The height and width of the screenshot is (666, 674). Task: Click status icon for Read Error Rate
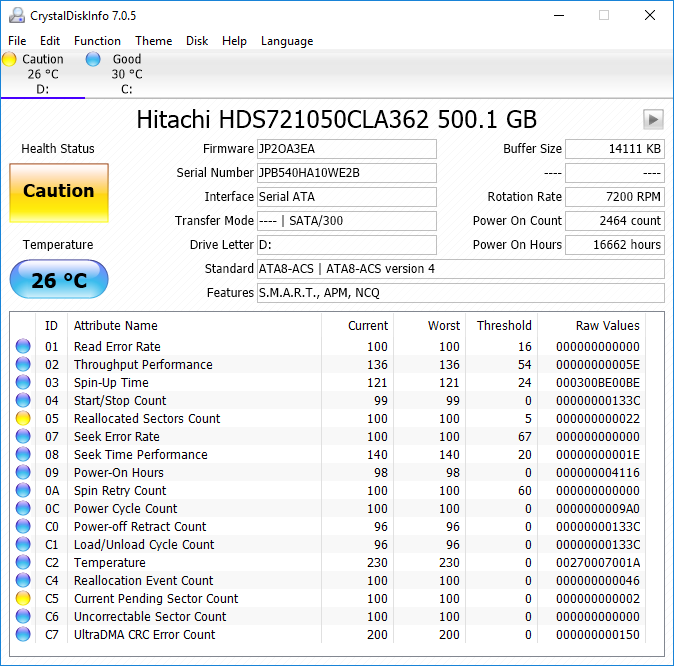[x=23, y=346]
